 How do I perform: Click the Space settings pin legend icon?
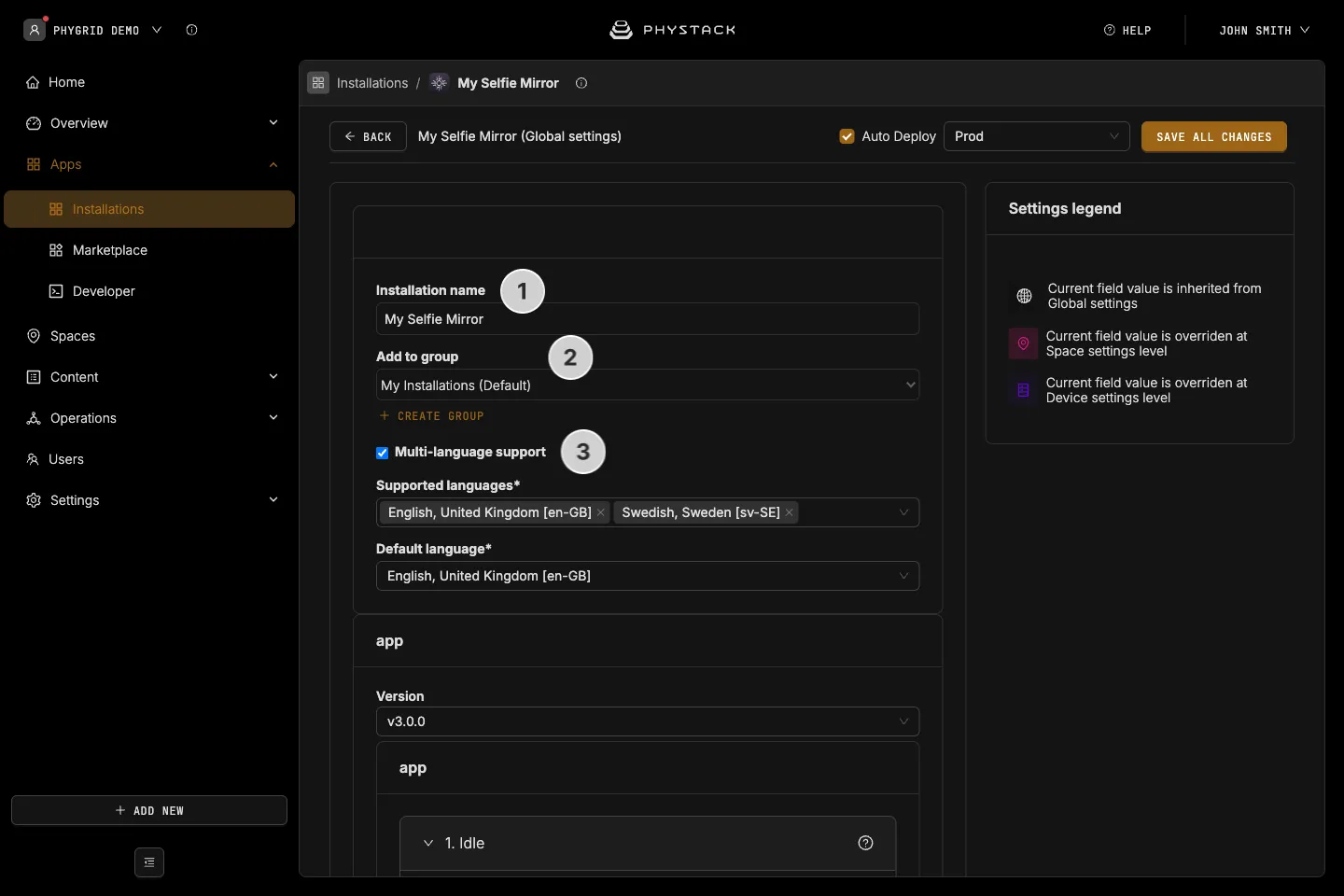[x=1023, y=343]
